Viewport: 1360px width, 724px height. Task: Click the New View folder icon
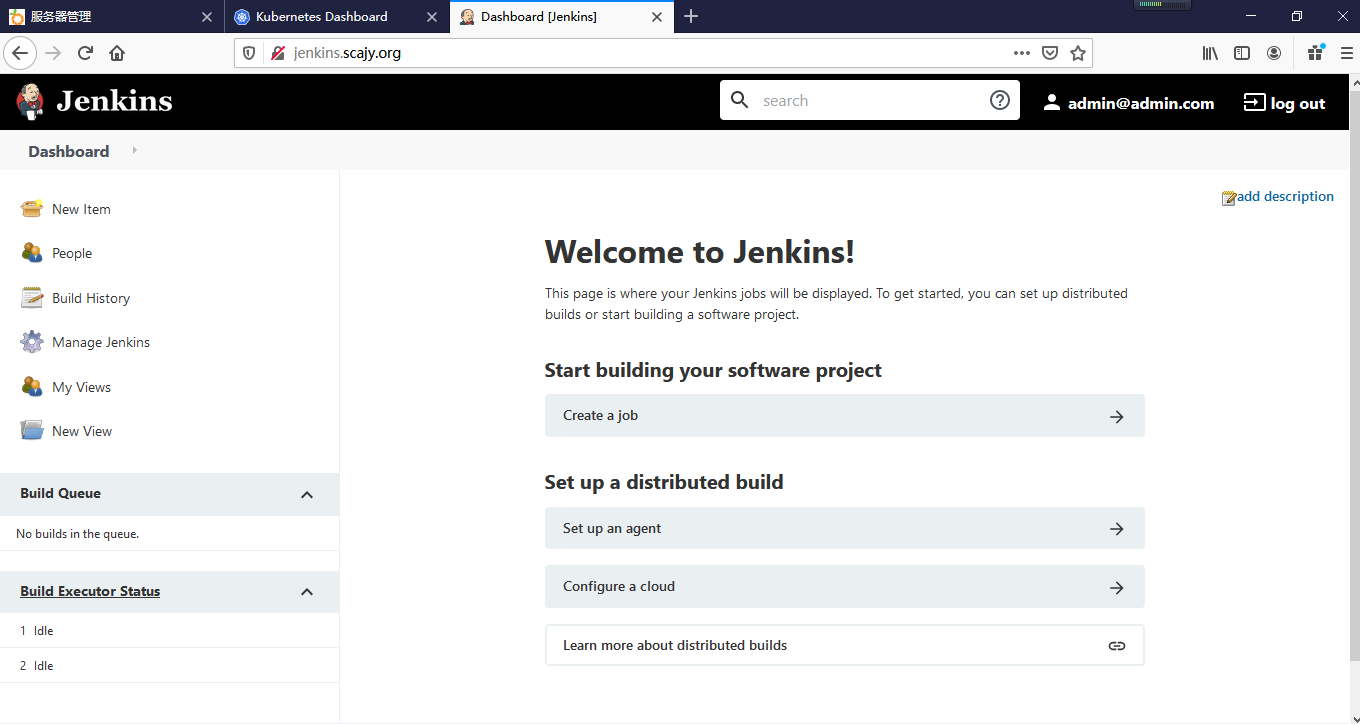32,430
